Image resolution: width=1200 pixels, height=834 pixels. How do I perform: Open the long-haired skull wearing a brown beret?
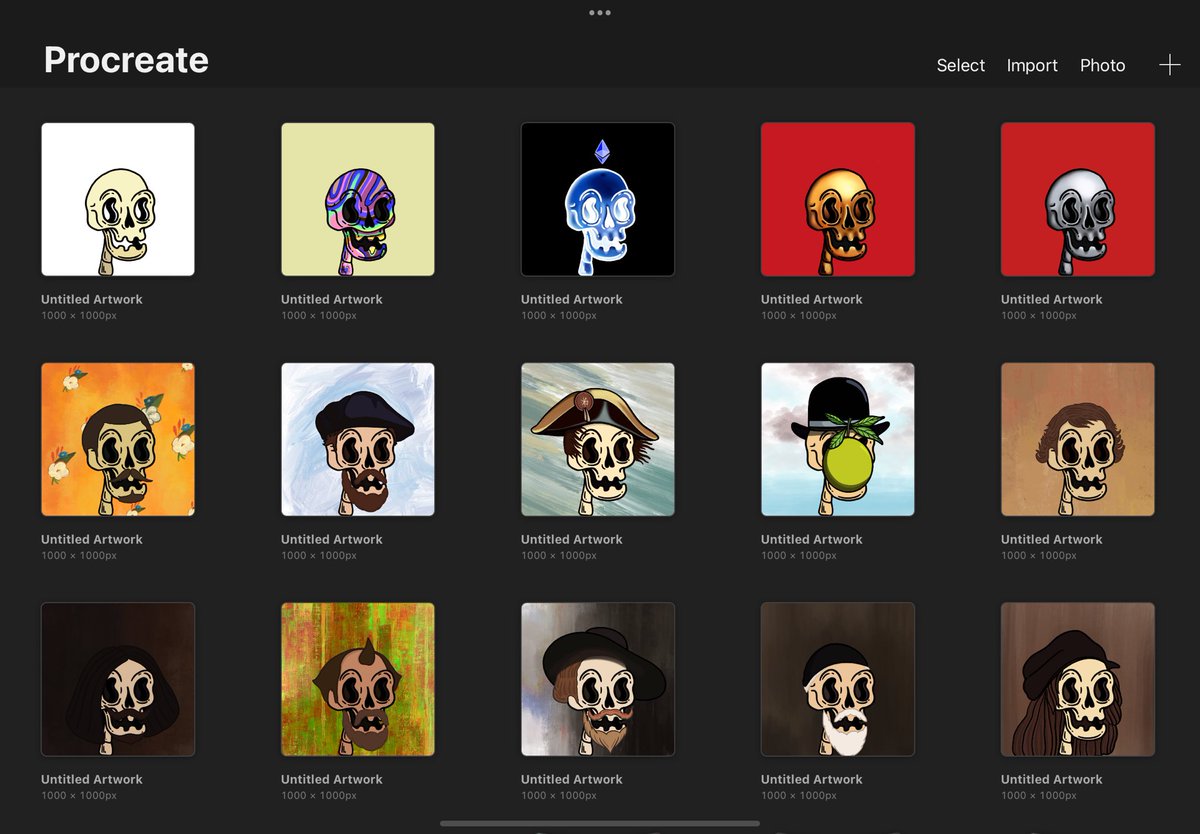(x=1078, y=679)
